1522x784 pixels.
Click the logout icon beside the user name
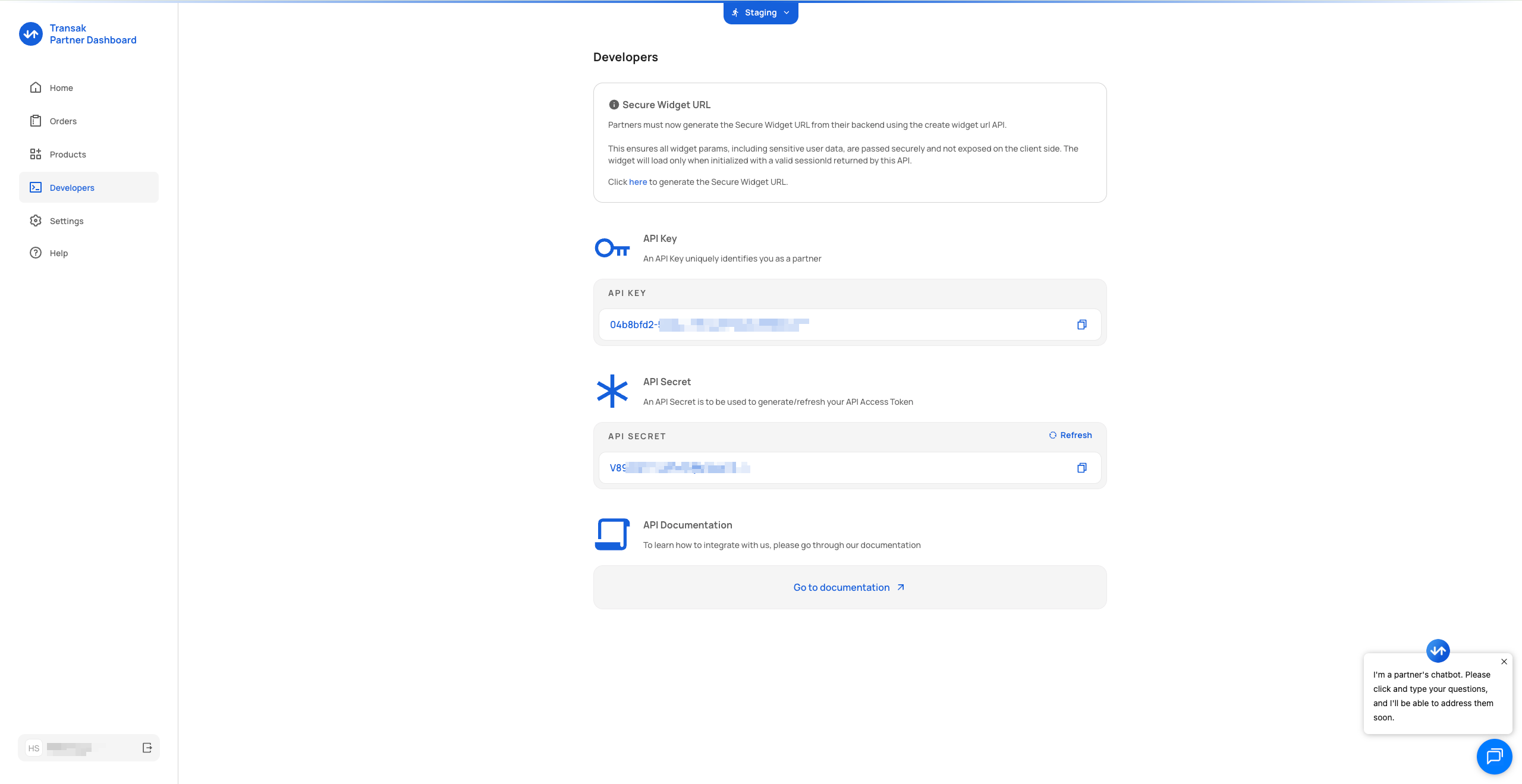tap(147, 748)
